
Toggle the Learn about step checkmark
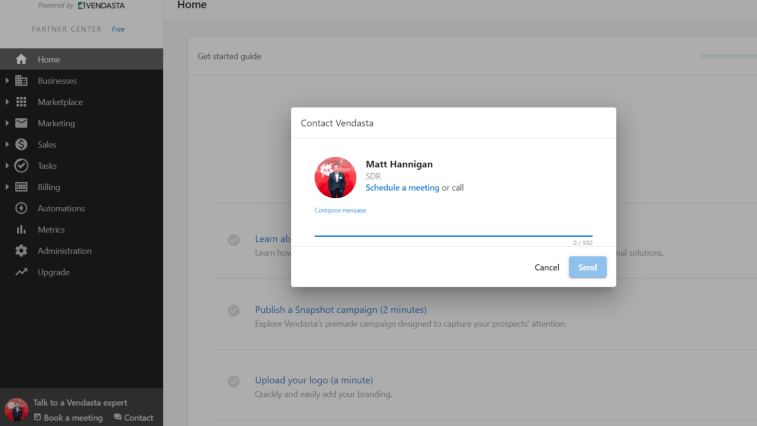(234, 240)
